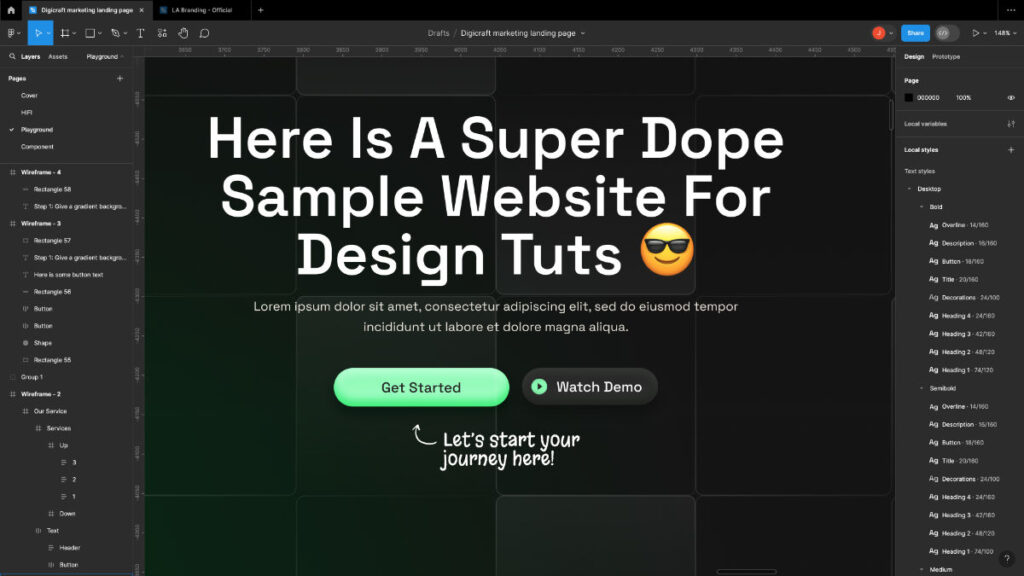Open a new tab with plus button

[x=261, y=10]
